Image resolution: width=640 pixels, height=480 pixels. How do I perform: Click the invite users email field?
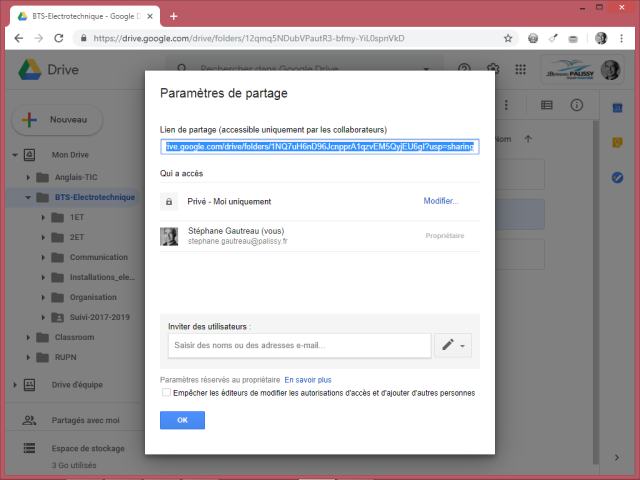[300, 345]
